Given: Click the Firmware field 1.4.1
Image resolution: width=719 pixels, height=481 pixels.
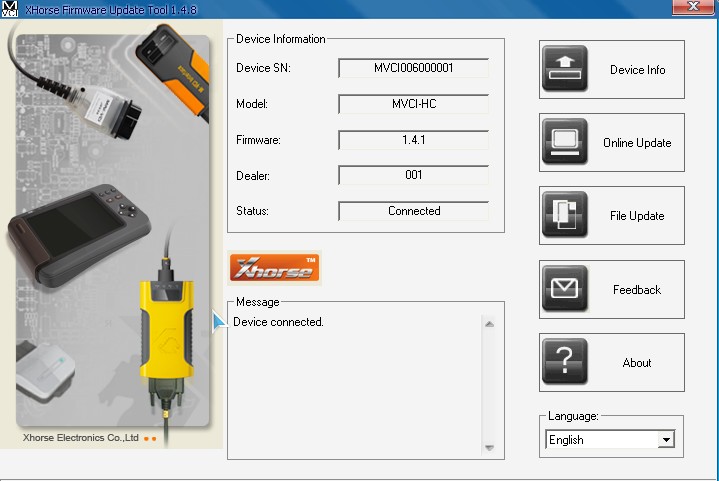Looking at the screenshot, I should click(414, 140).
